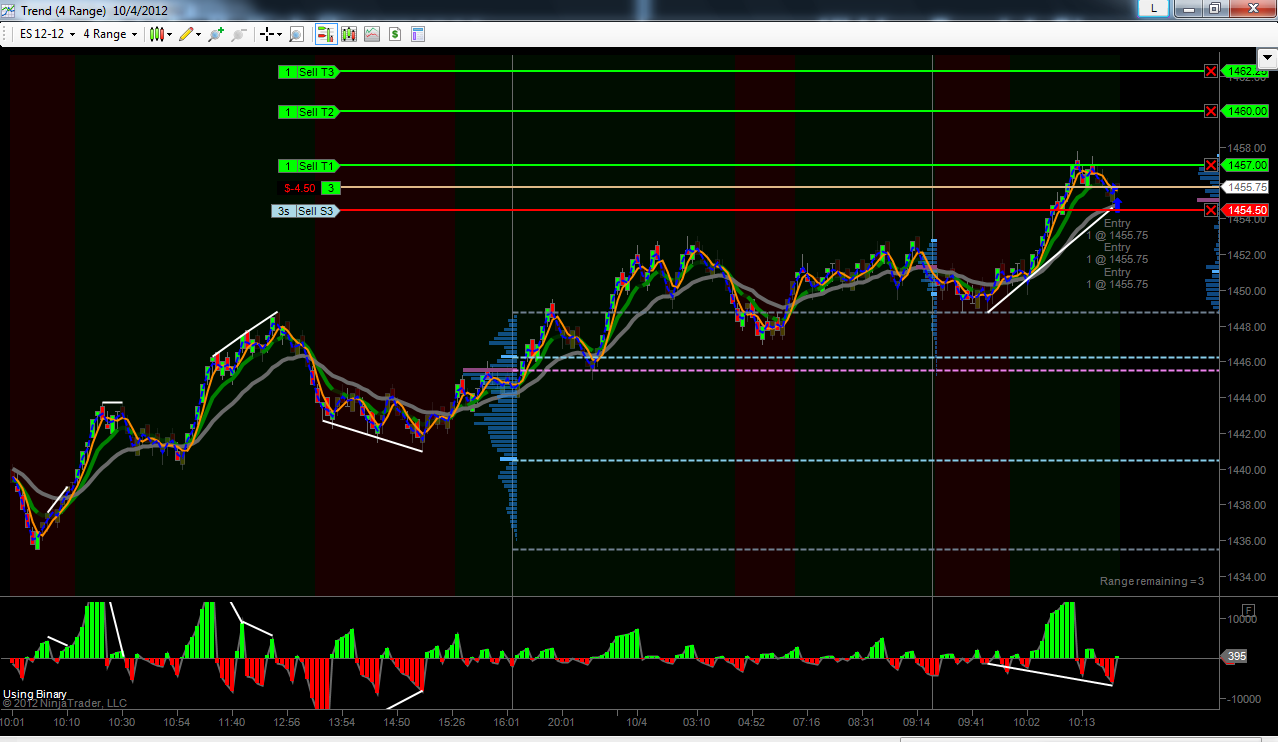Viewport: 1278px width, 742px height.
Task: Click the Sell T1 order label
Action: point(308,165)
